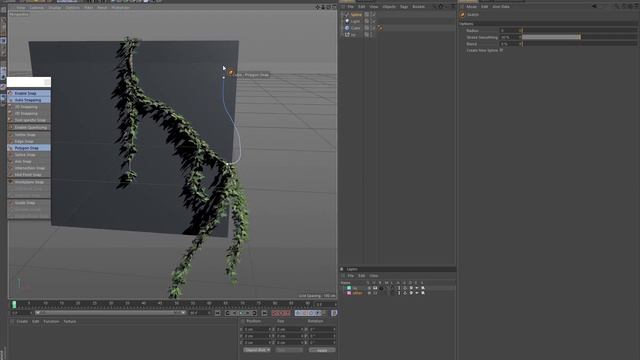Viewport: 640px width, 360px height.
Task: Enable Vertex Snap option
Action: (29, 135)
